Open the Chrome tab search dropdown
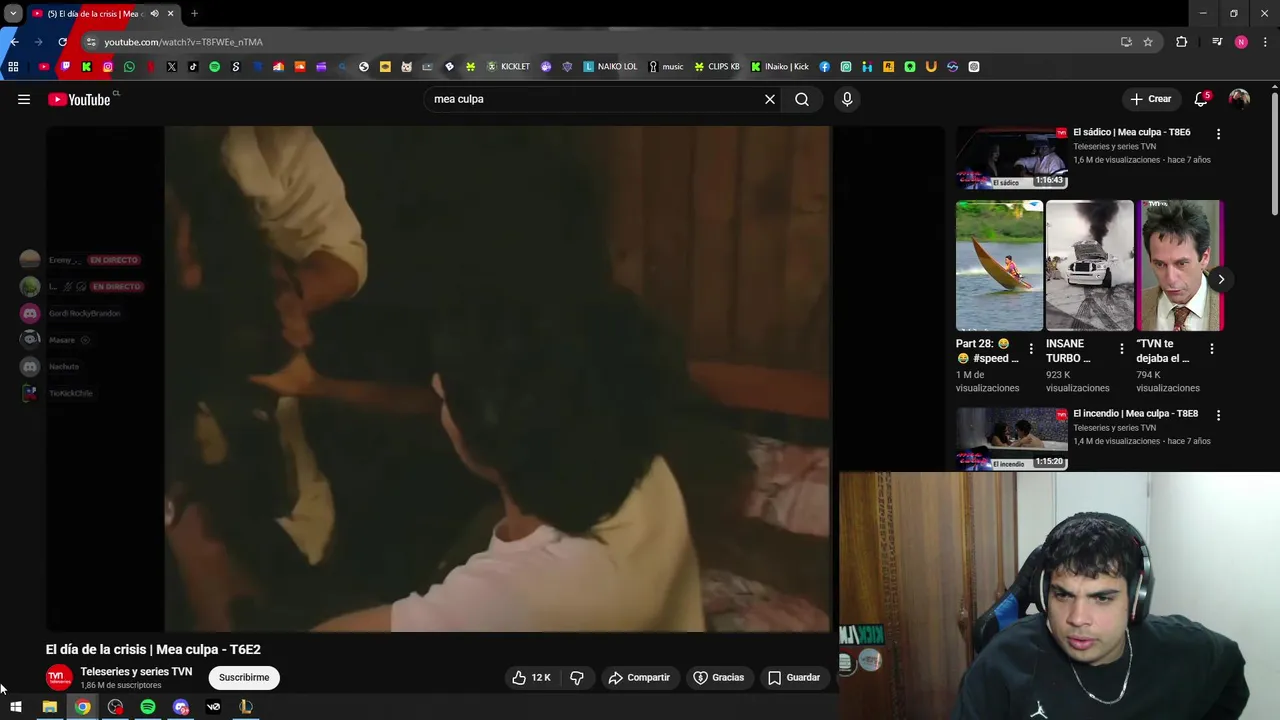 tap(13, 13)
